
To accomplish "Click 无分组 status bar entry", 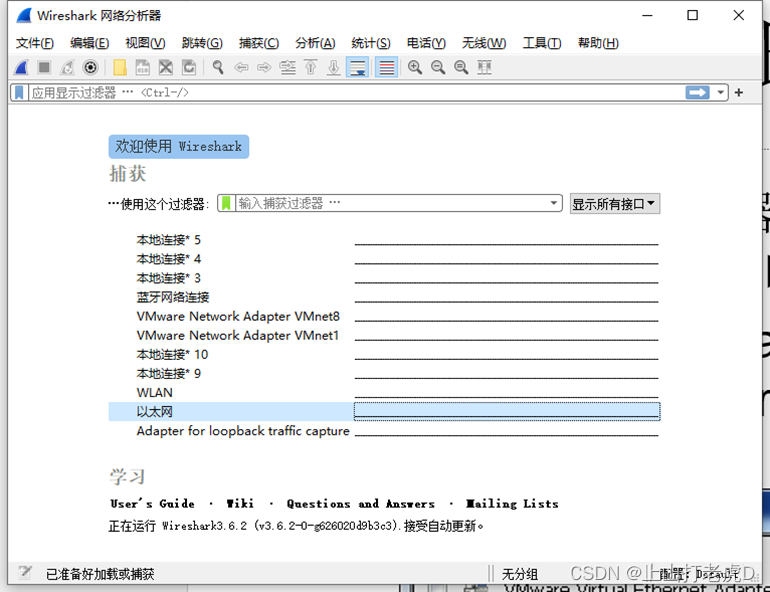I will coord(520,574).
